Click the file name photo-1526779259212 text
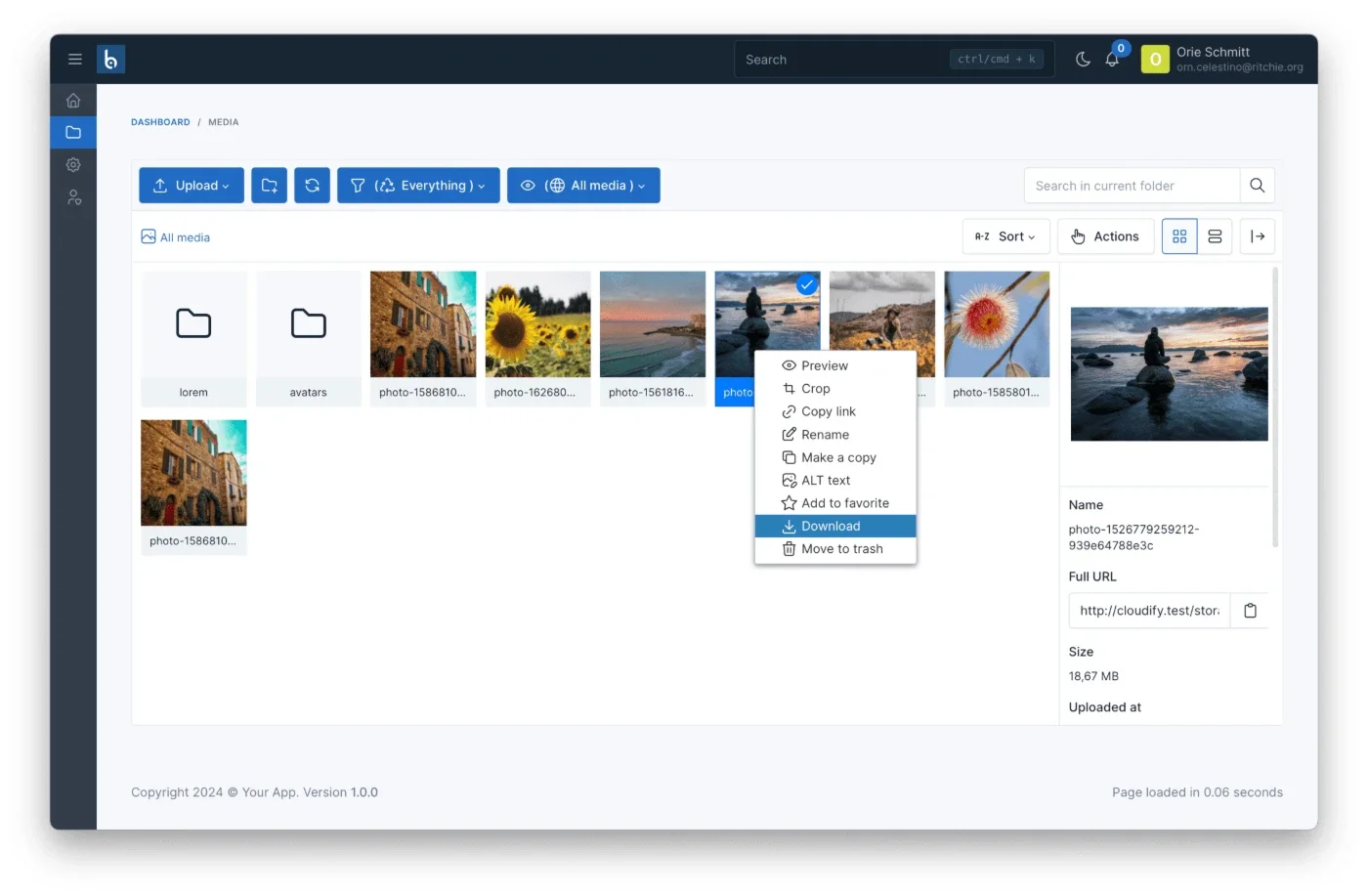Viewport: 1368px width, 896px height. click(1133, 537)
